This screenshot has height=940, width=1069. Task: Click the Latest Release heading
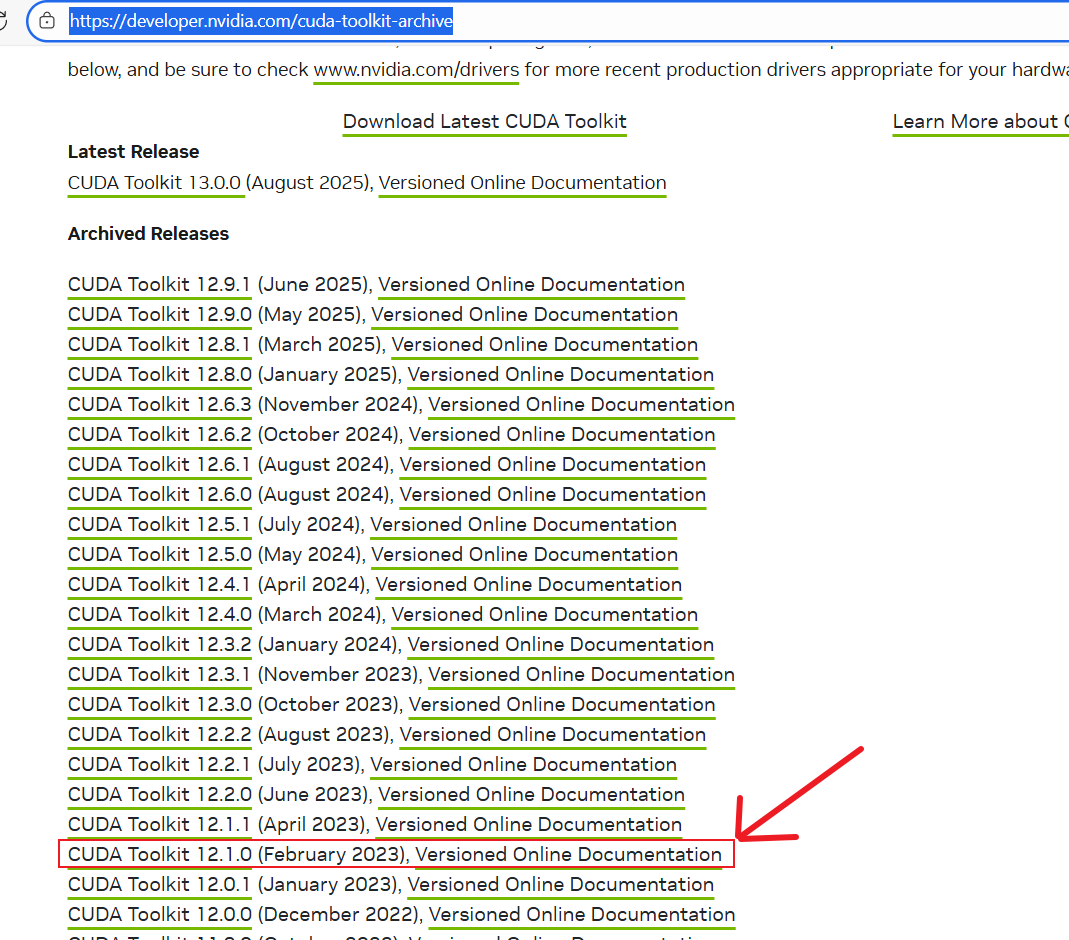point(134,151)
